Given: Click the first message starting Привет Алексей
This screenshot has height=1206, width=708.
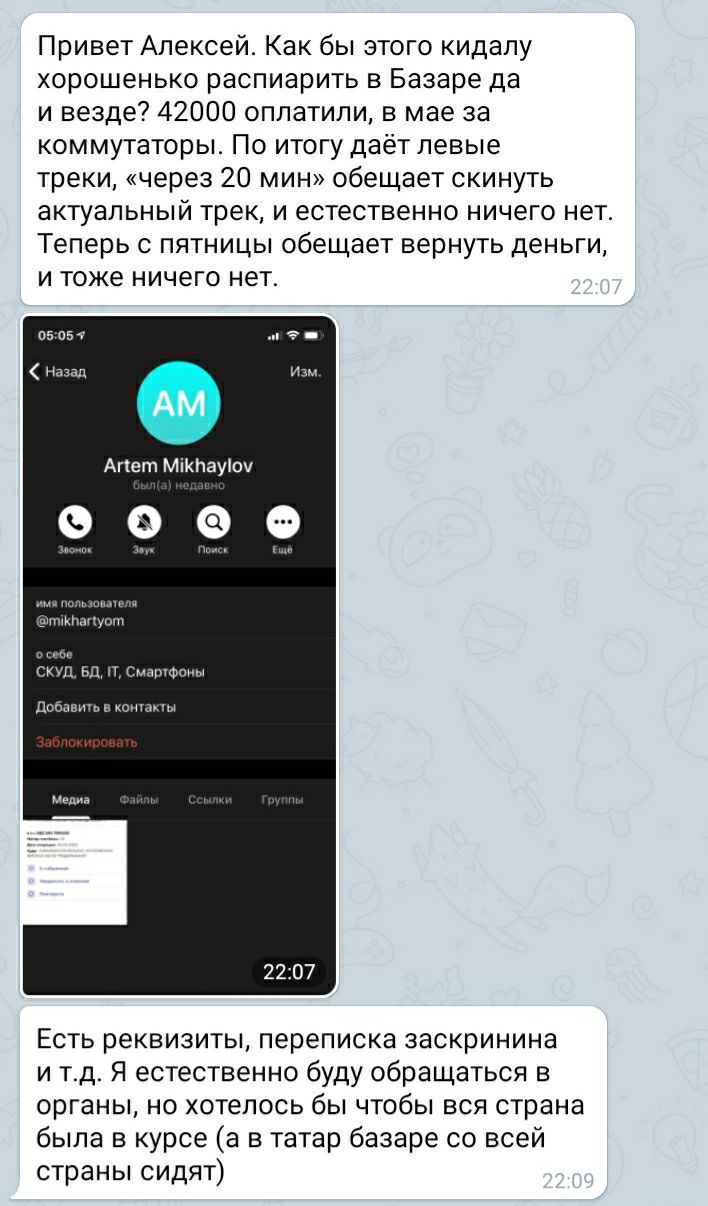Looking at the screenshot, I should (328, 159).
